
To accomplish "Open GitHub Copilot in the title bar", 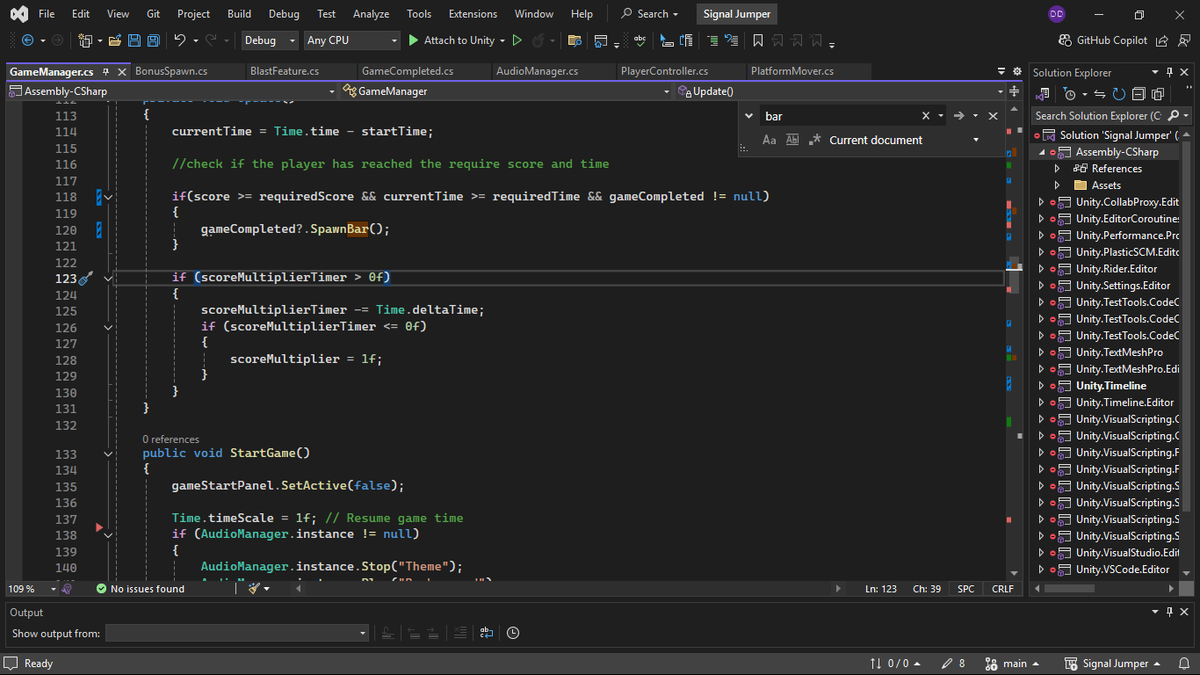I will [x=1103, y=40].
